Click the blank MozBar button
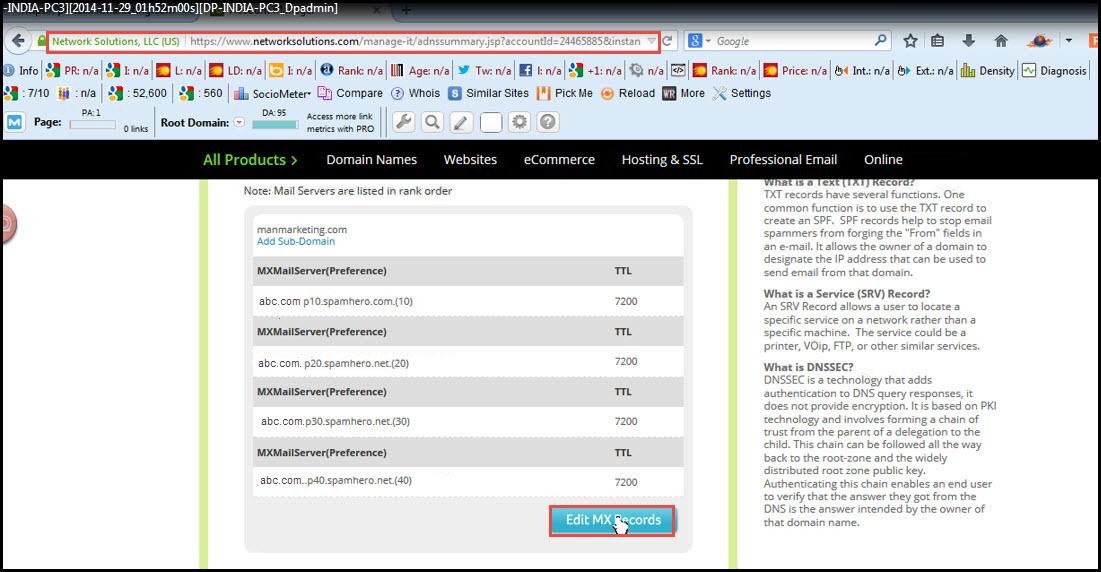This screenshot has width=1101, height=572. pyautogui.click(x=490, y=122)
